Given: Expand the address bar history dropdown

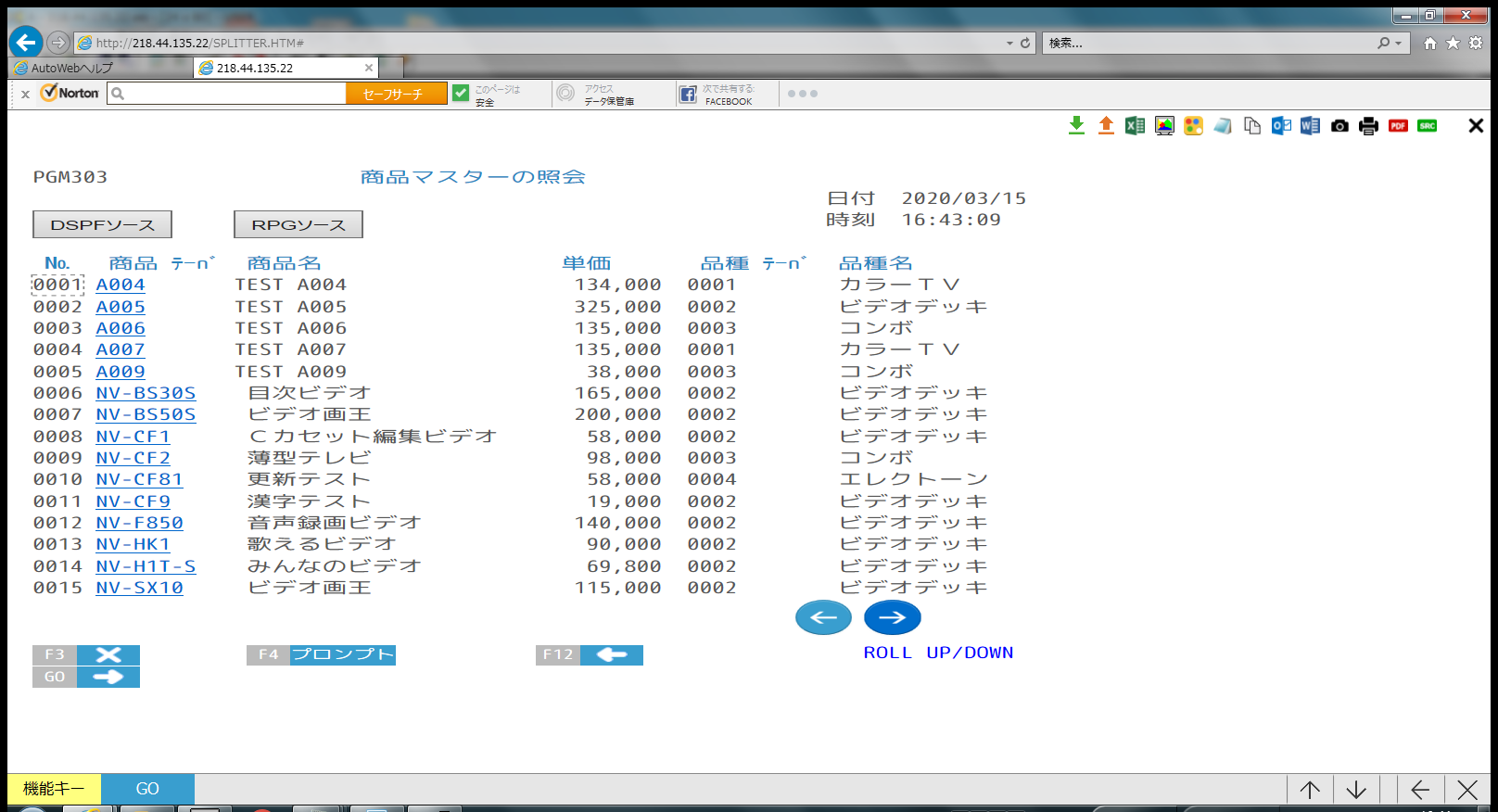Looking at the screenshot, I should tap(1009, 43).
